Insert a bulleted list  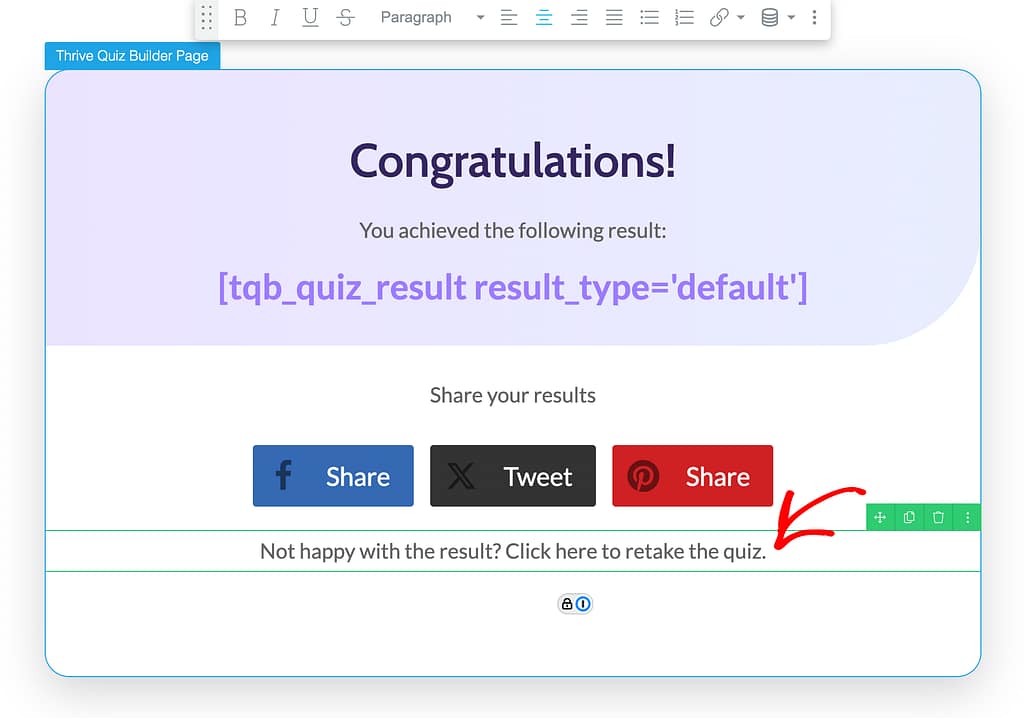[649, 18]
